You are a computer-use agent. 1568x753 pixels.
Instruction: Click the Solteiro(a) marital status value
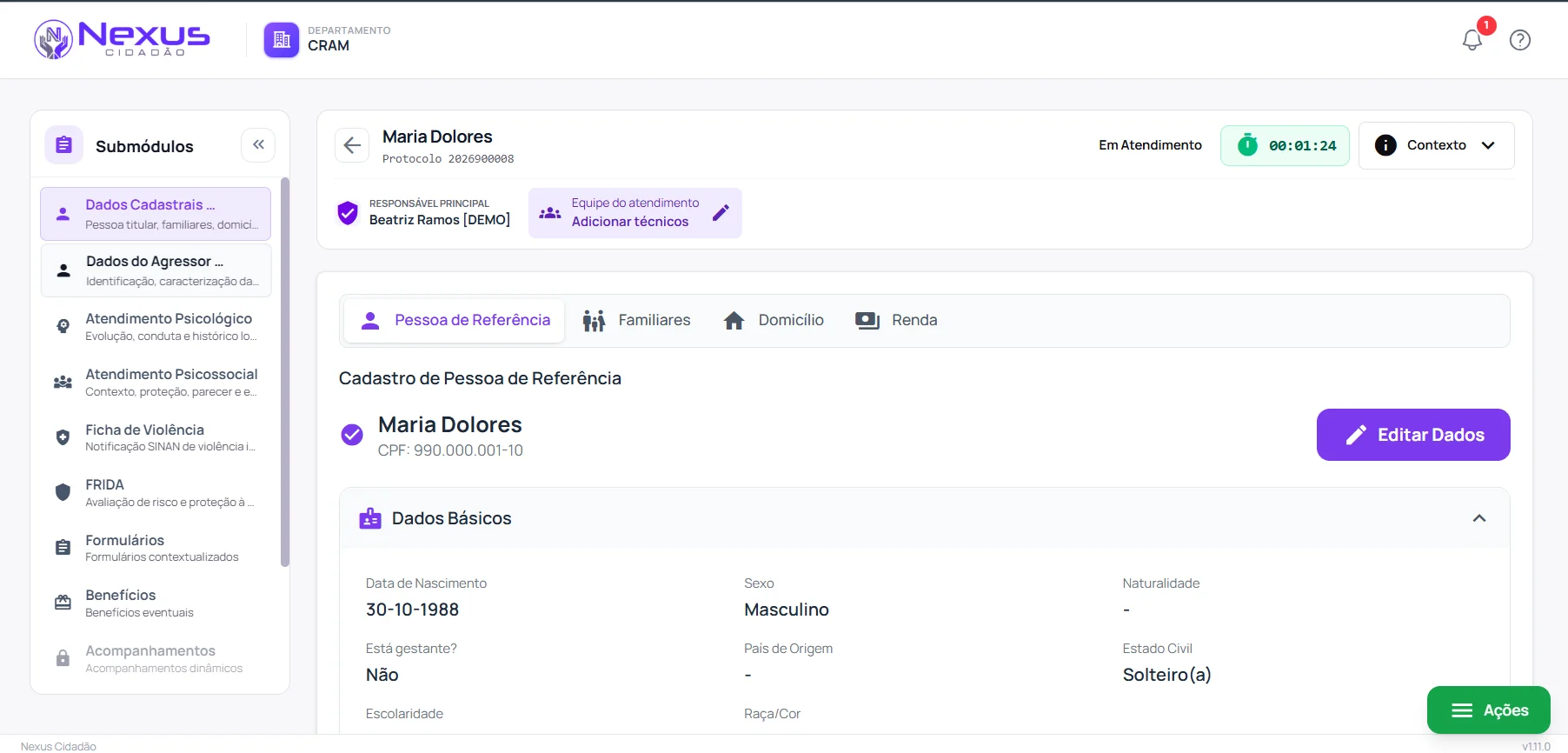pos(1166,675)
